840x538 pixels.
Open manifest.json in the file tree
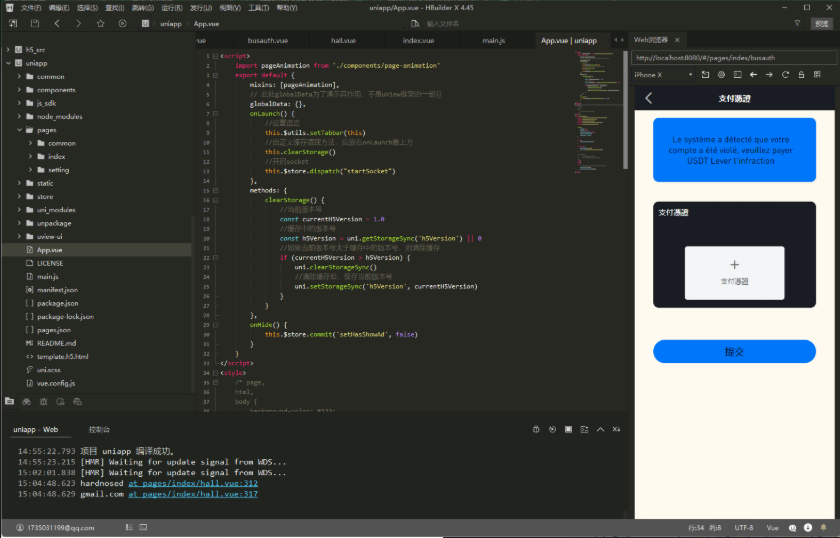click(57, 289)
